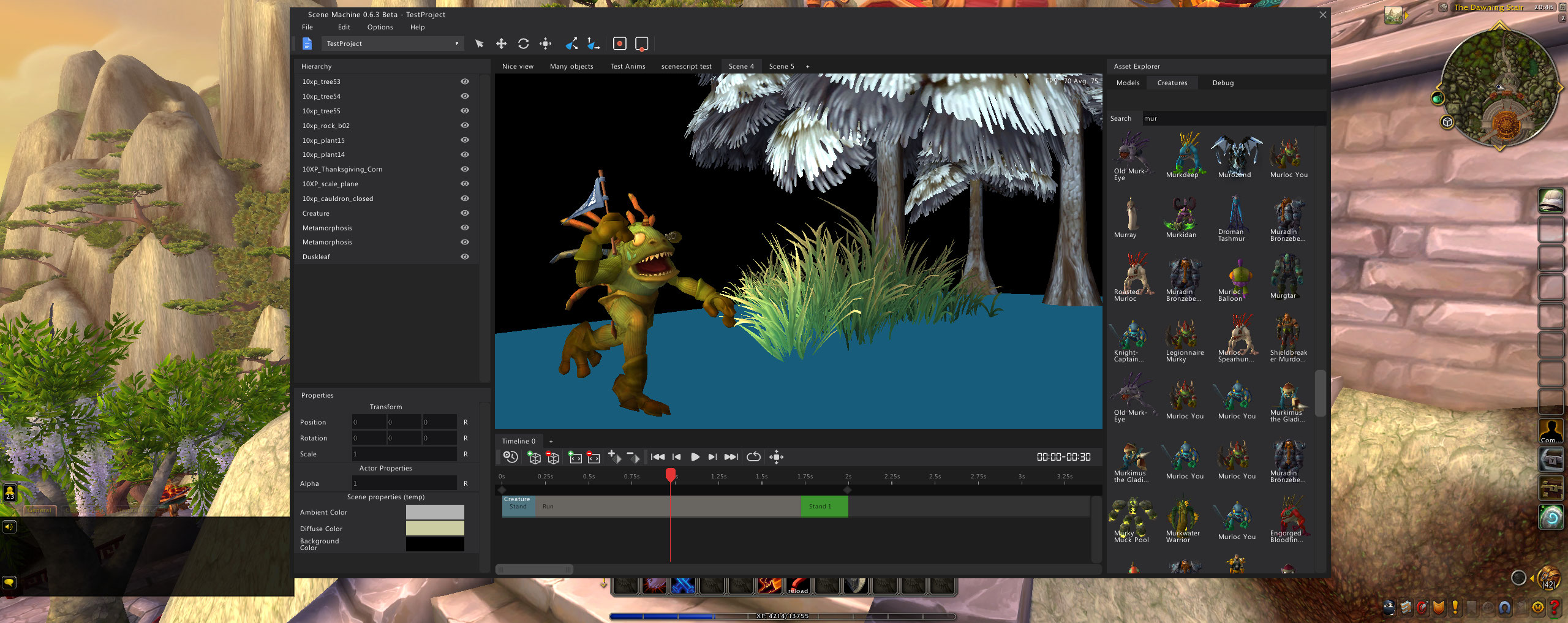Screen dimensions: 1568x623
Task: Toggle visibility of the Creature object
Action: pos(465,213)
